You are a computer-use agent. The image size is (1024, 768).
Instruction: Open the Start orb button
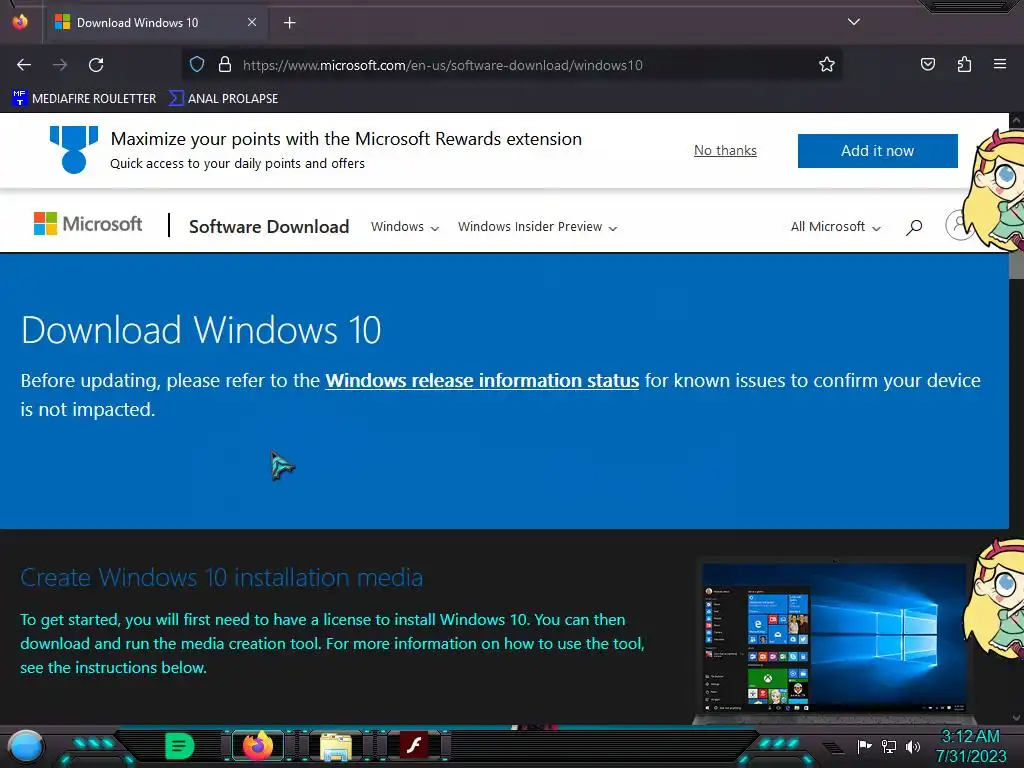[26, 746]
